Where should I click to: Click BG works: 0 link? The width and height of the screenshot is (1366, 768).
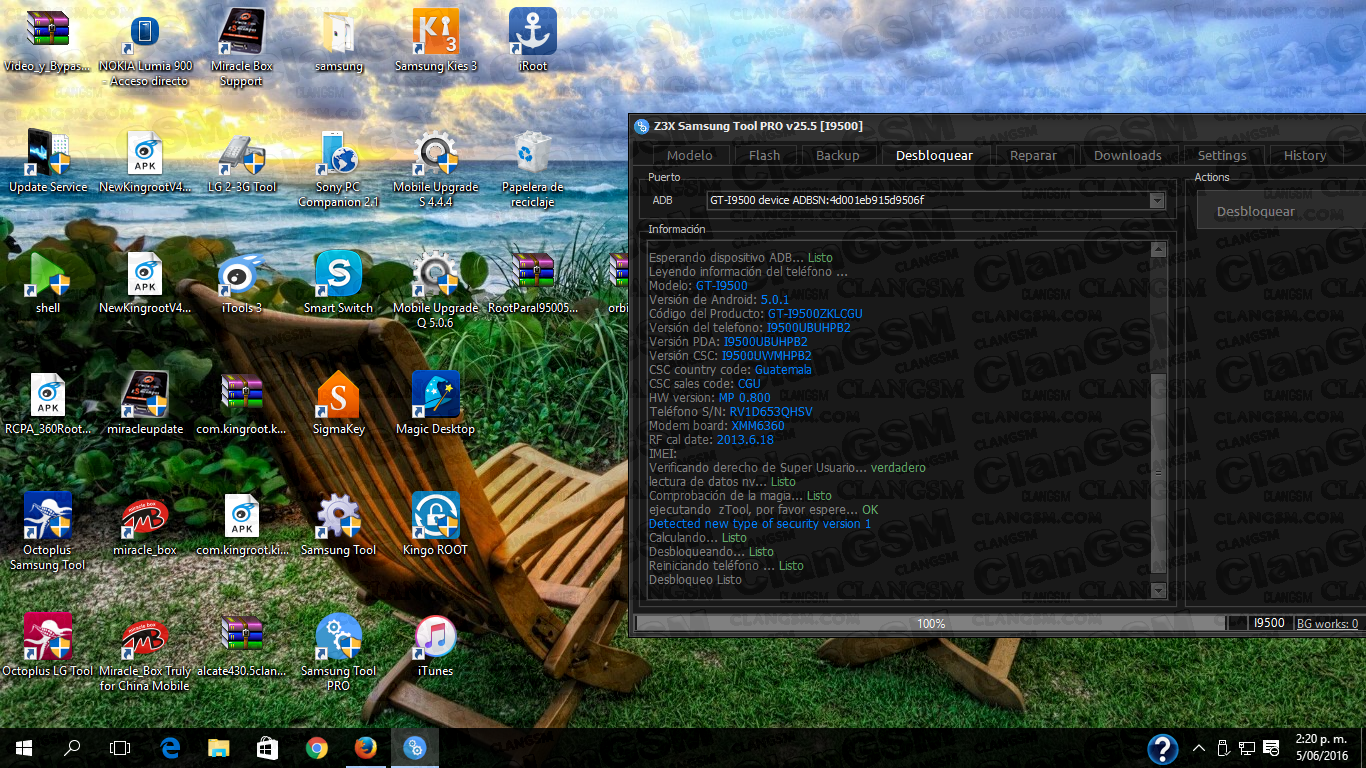pyautogui.click(x=1327, y=623)
